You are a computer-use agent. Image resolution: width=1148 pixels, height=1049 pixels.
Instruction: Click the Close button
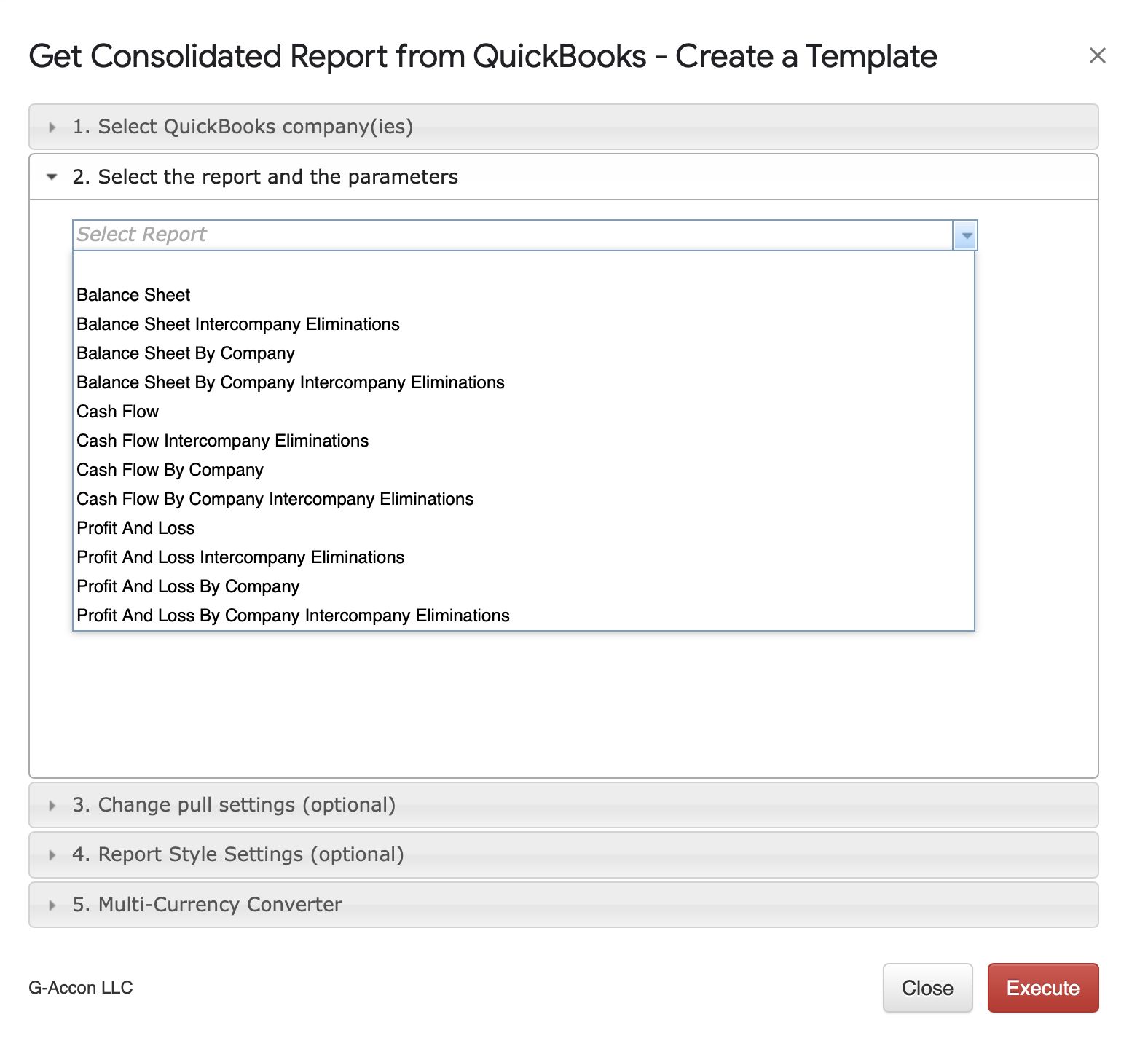[927, 988]
